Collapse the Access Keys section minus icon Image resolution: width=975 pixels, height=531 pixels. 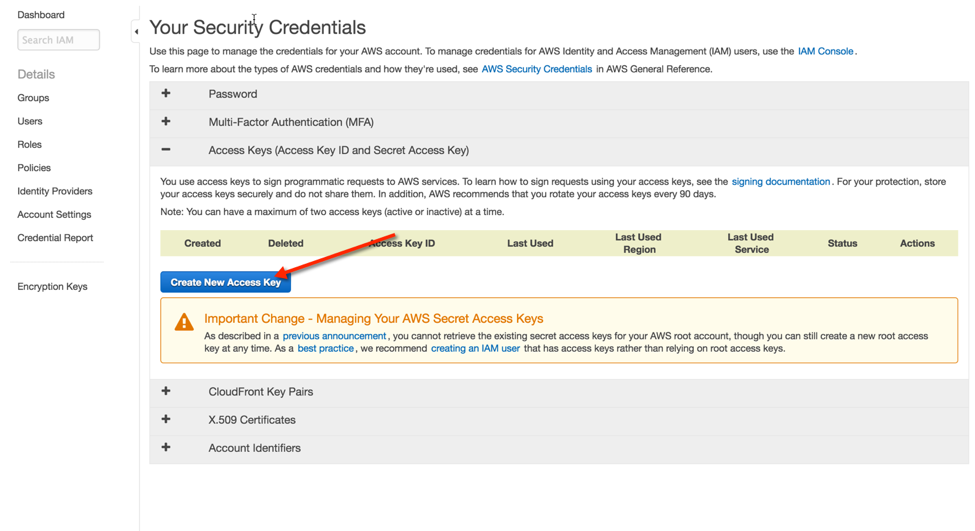pos(166,149)
